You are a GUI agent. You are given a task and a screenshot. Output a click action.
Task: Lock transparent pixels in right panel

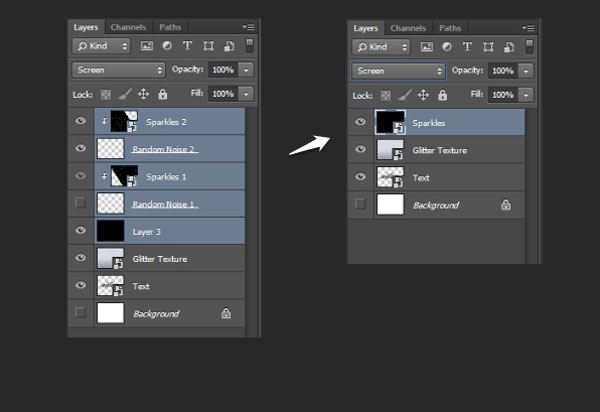pyautogui.click(x=386, y=95)
